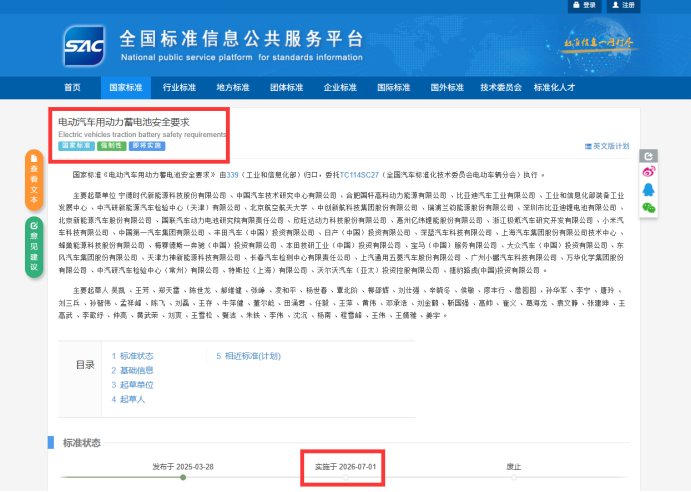Viewport: 691px width, 492px height.
Task: Click the gray share icon on the right
Action: [649, 156]
